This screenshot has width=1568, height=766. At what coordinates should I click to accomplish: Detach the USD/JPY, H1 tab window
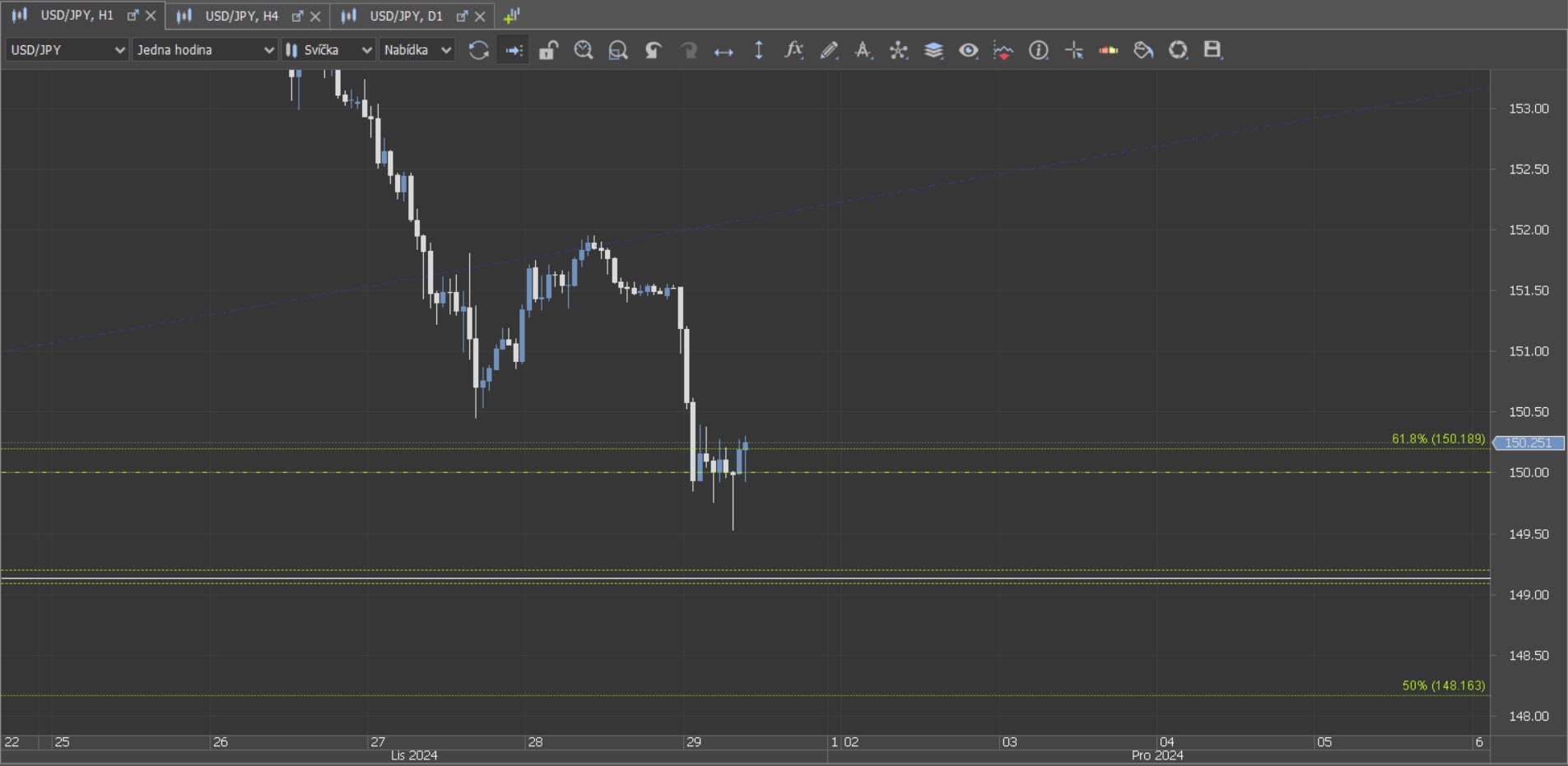(133, 16)
